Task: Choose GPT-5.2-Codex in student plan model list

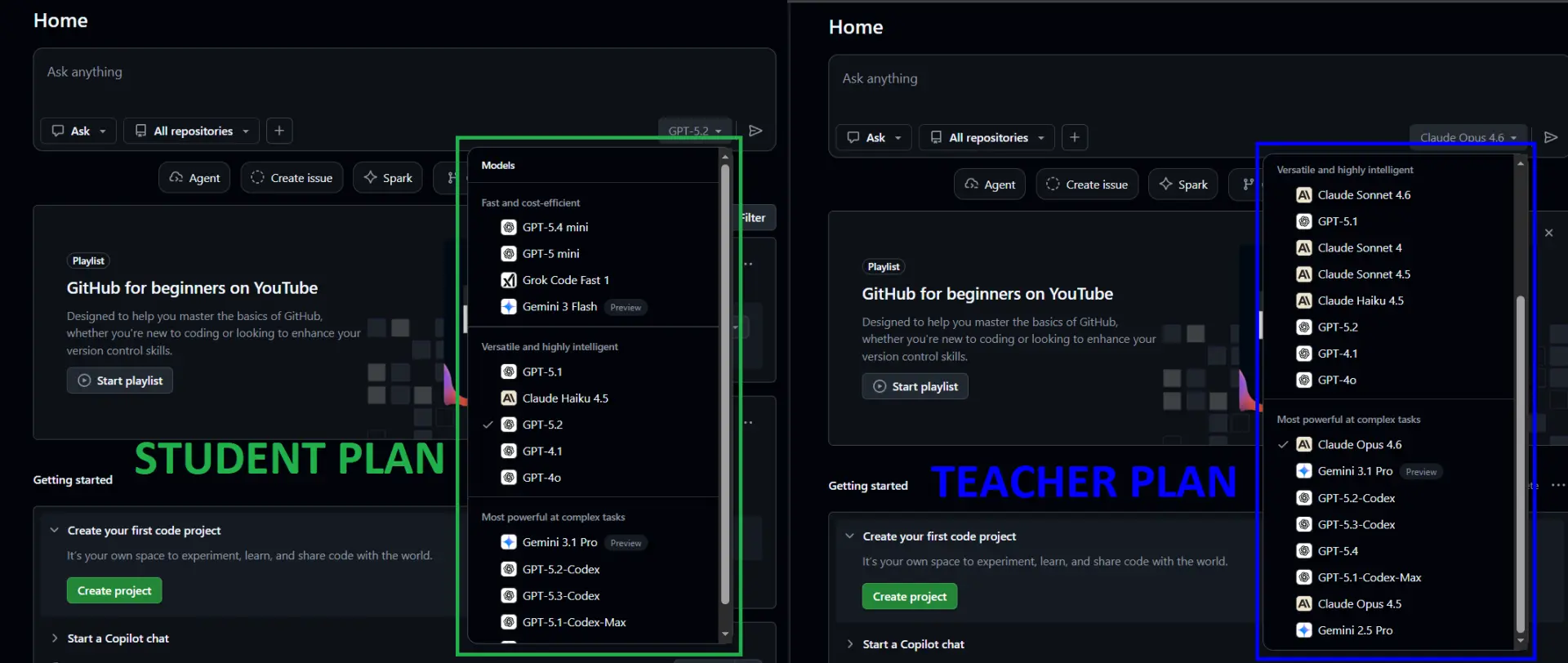Action: [x=595, y=569]
